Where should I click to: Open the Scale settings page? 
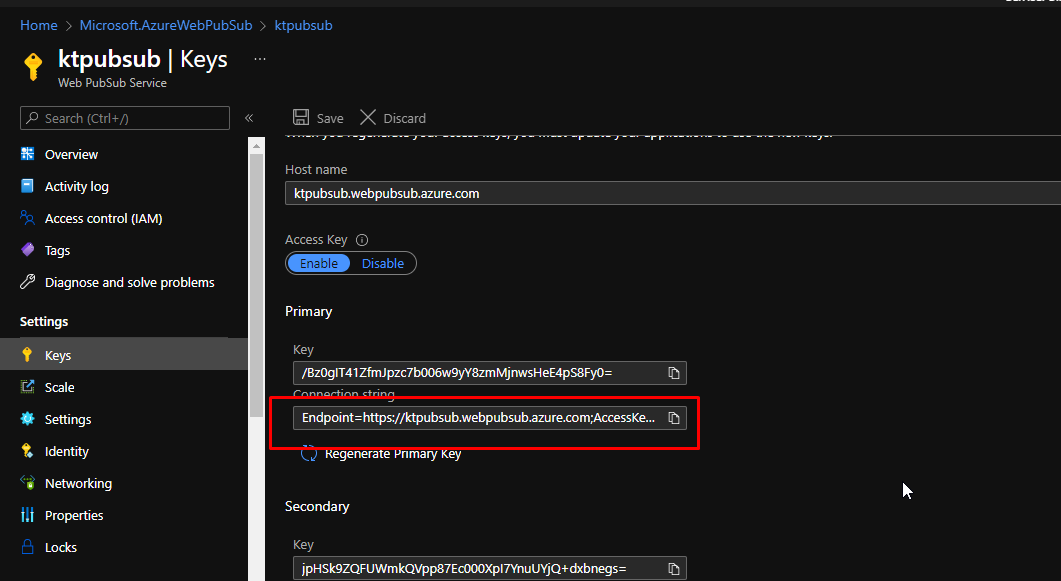pos(59,388)
